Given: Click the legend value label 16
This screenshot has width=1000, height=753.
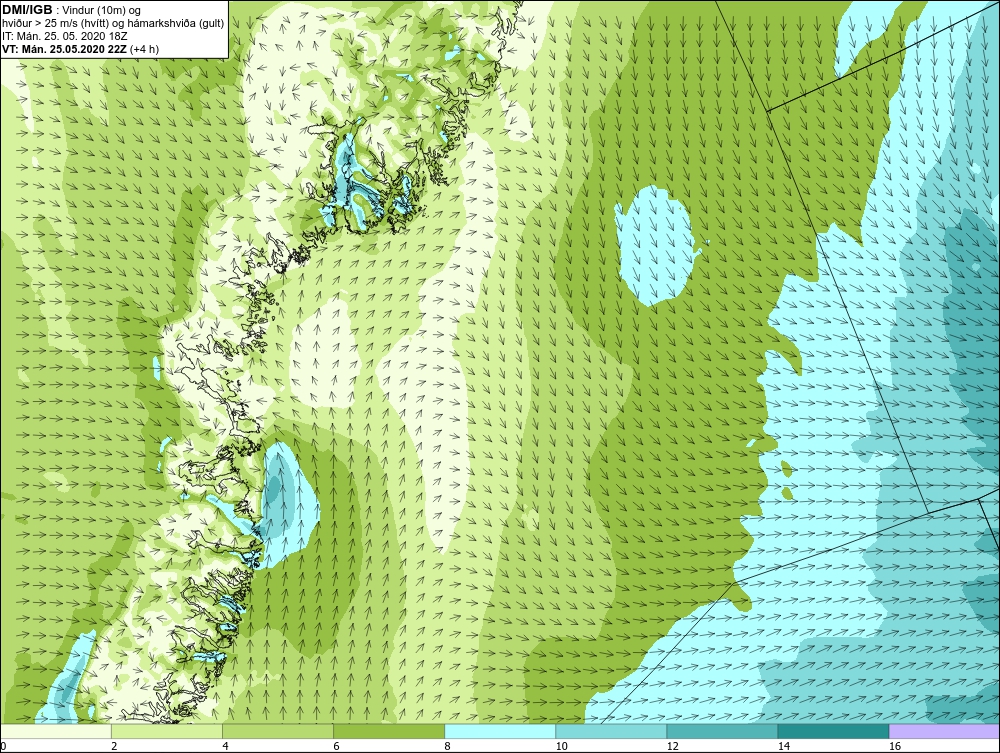Looking at the screenshot, I should coord(894,747).
